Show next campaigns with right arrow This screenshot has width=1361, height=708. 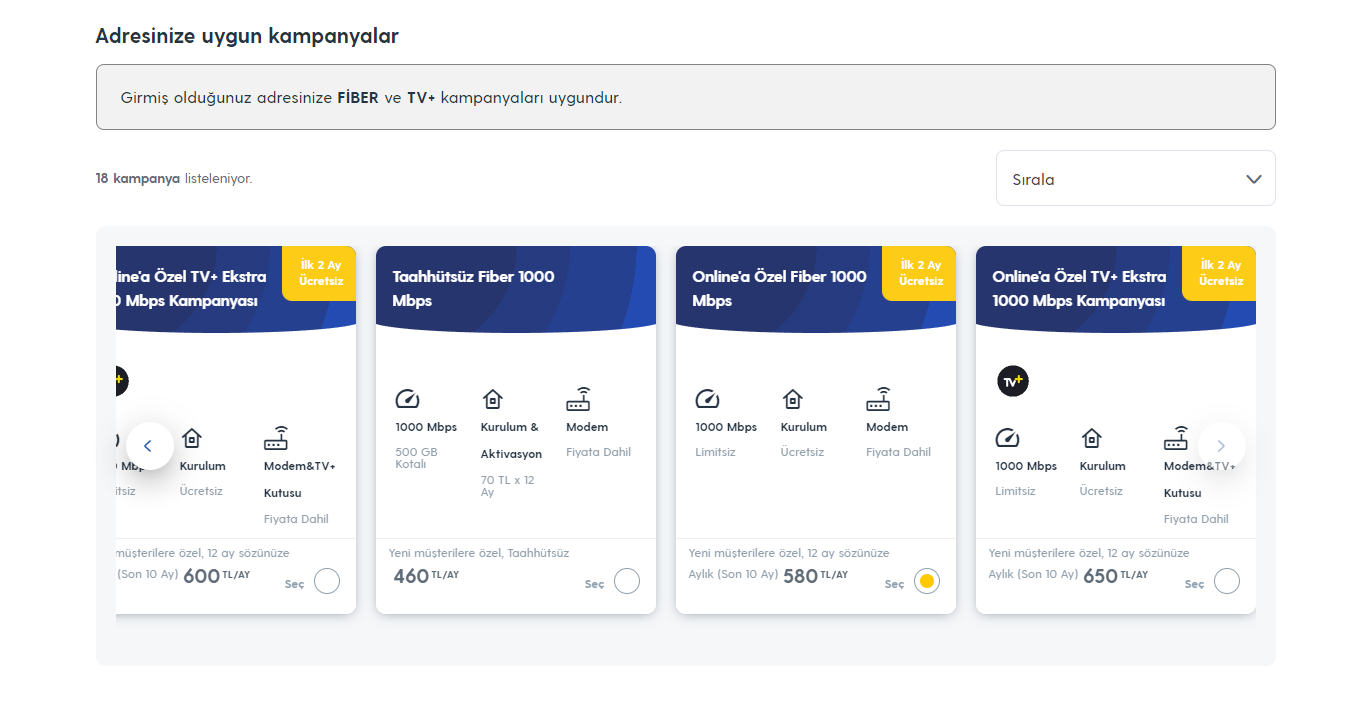click(1221, 446)
